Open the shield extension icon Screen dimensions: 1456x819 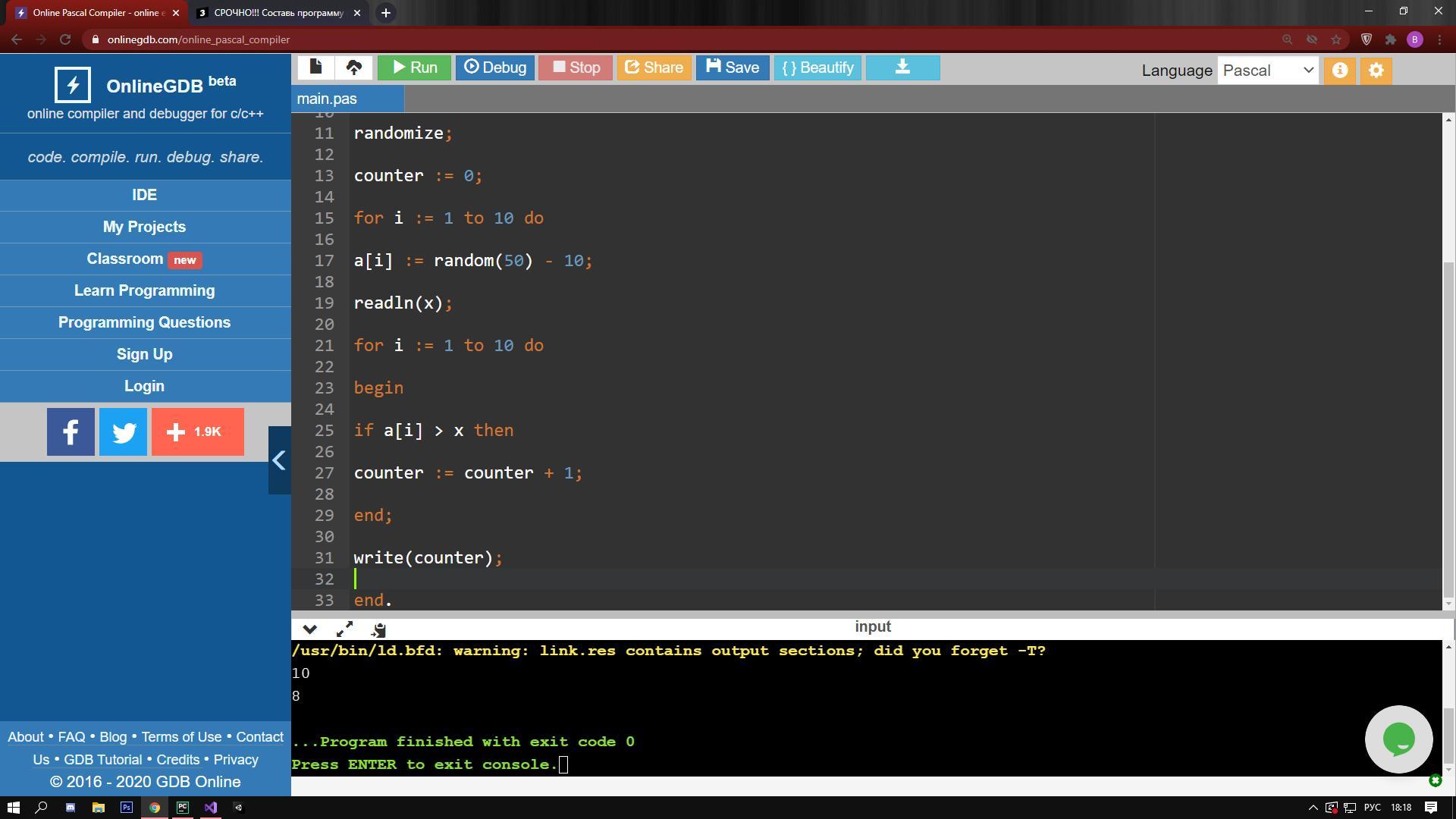point(1367,39)
